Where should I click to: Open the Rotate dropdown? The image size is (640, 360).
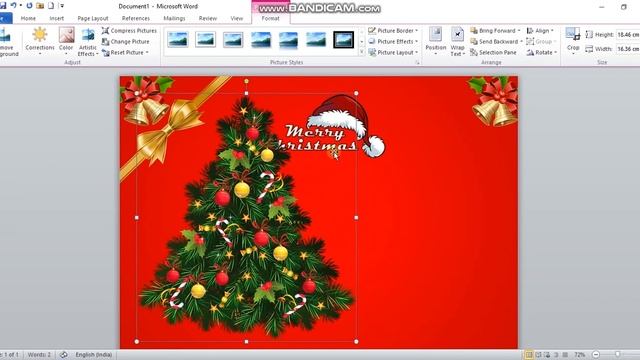[x=542, y=53]
